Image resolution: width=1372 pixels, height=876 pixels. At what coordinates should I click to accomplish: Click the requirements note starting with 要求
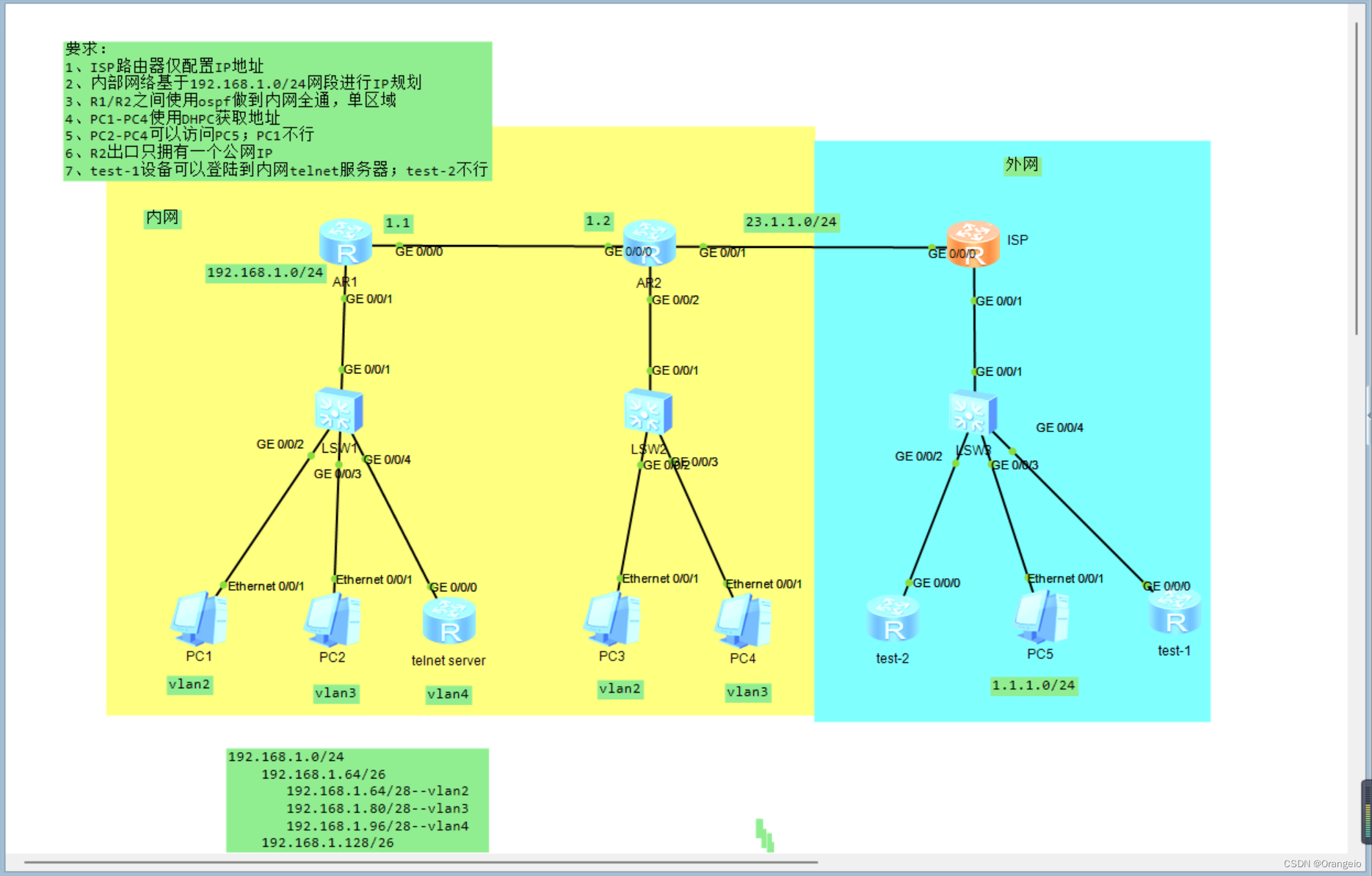tap(277, 111)
